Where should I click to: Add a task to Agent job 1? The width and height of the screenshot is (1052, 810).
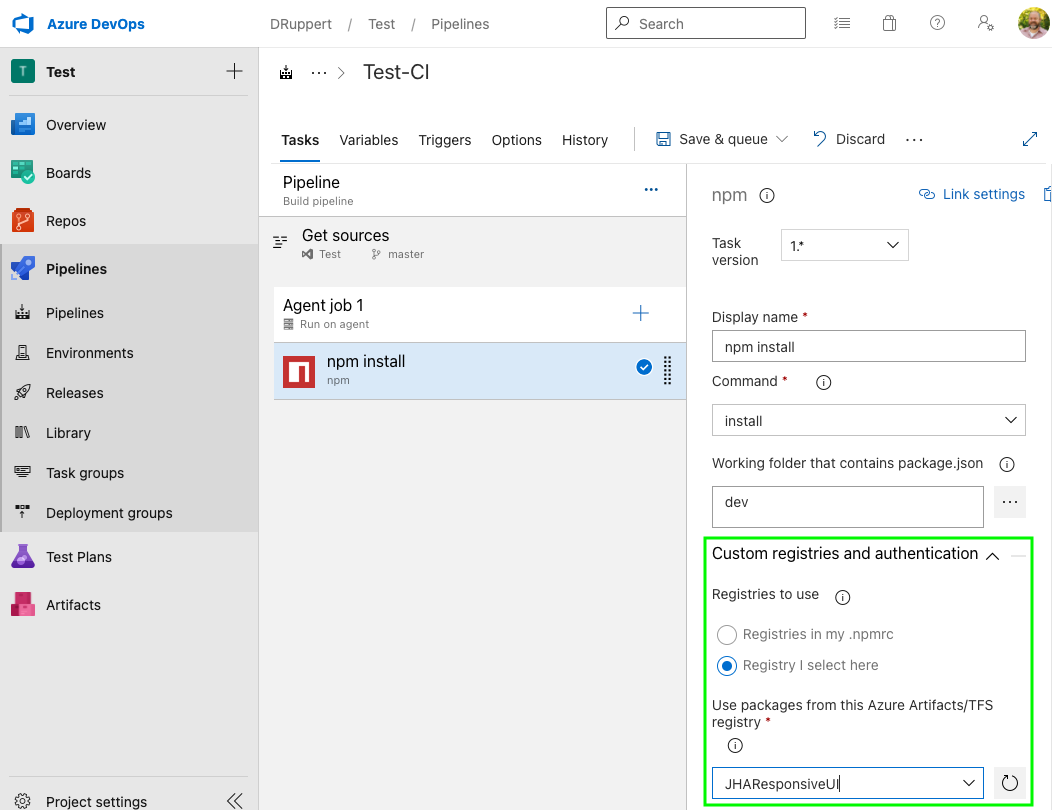point(641,314)
